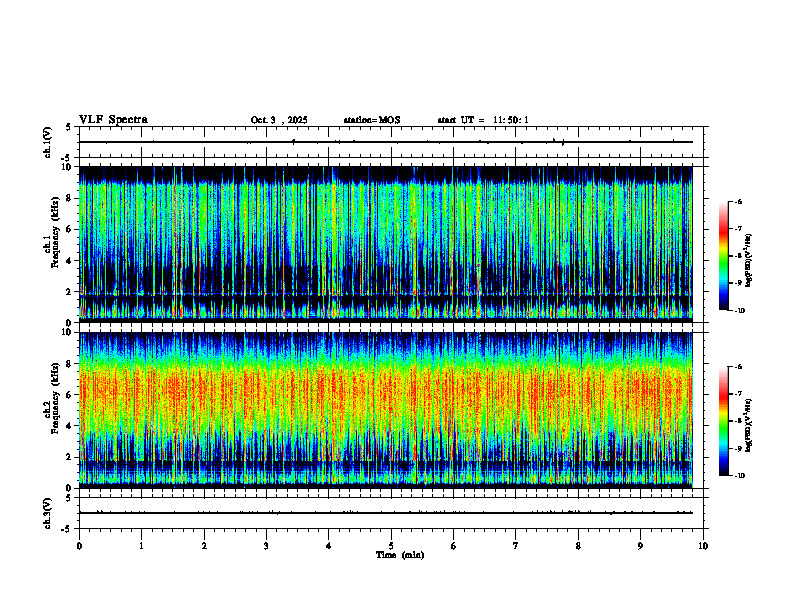Click the ch.2 "Frequency (kHz)" axis label

(55, 398)
